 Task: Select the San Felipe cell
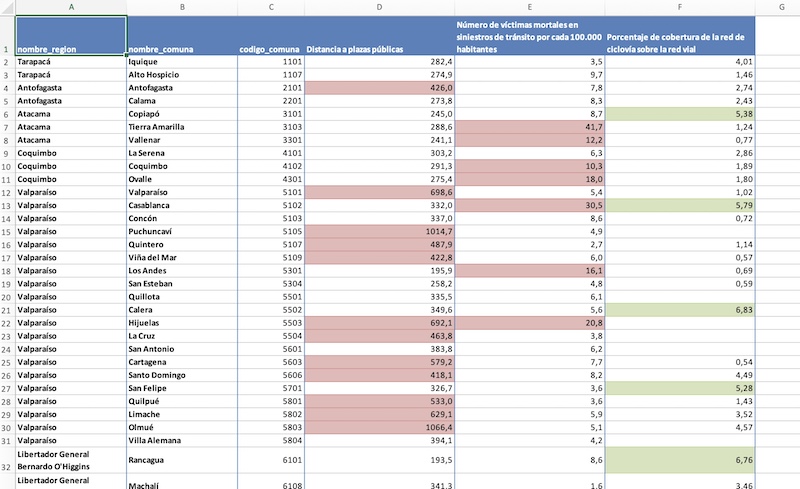point(182,388)
